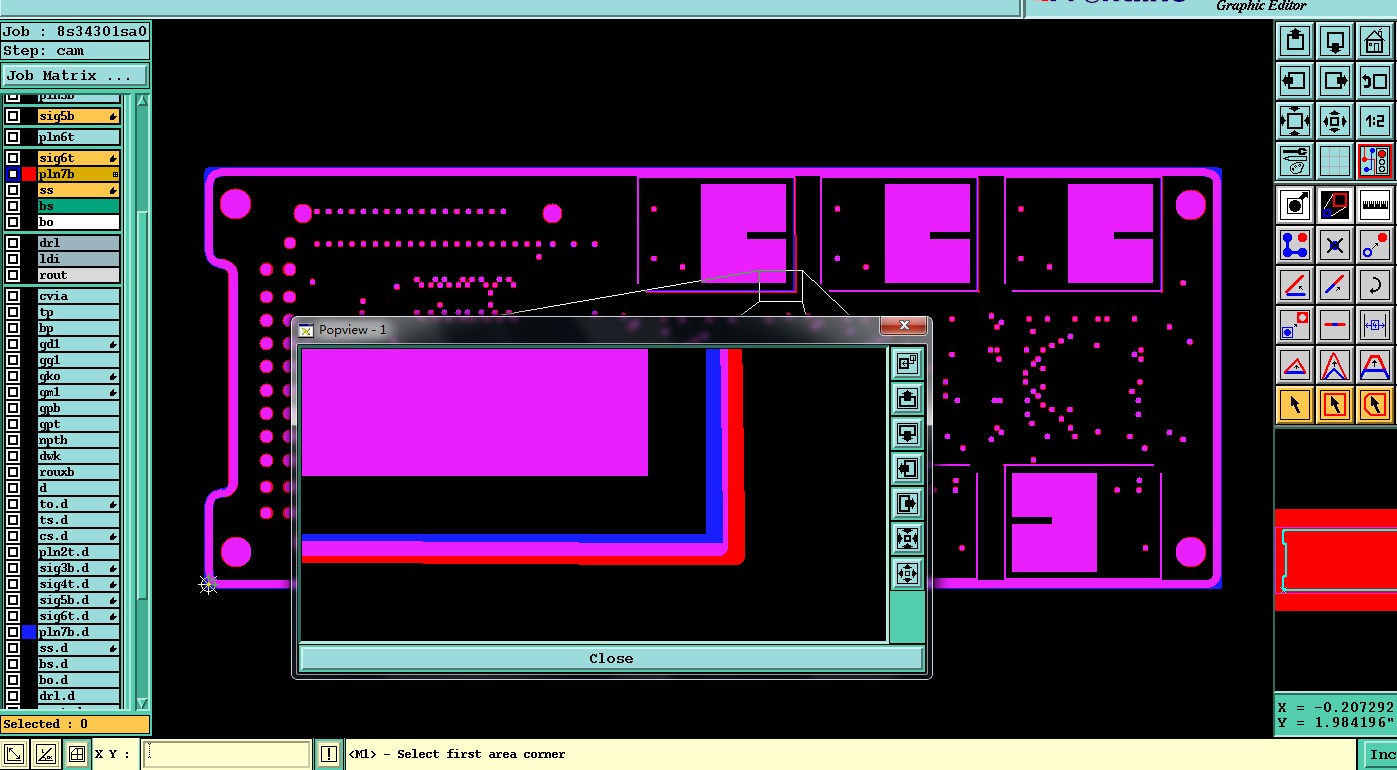The image size is (1397, 770).
Task: Click the exclamation mark icon next to coordinate field
Action: point(328,754)
